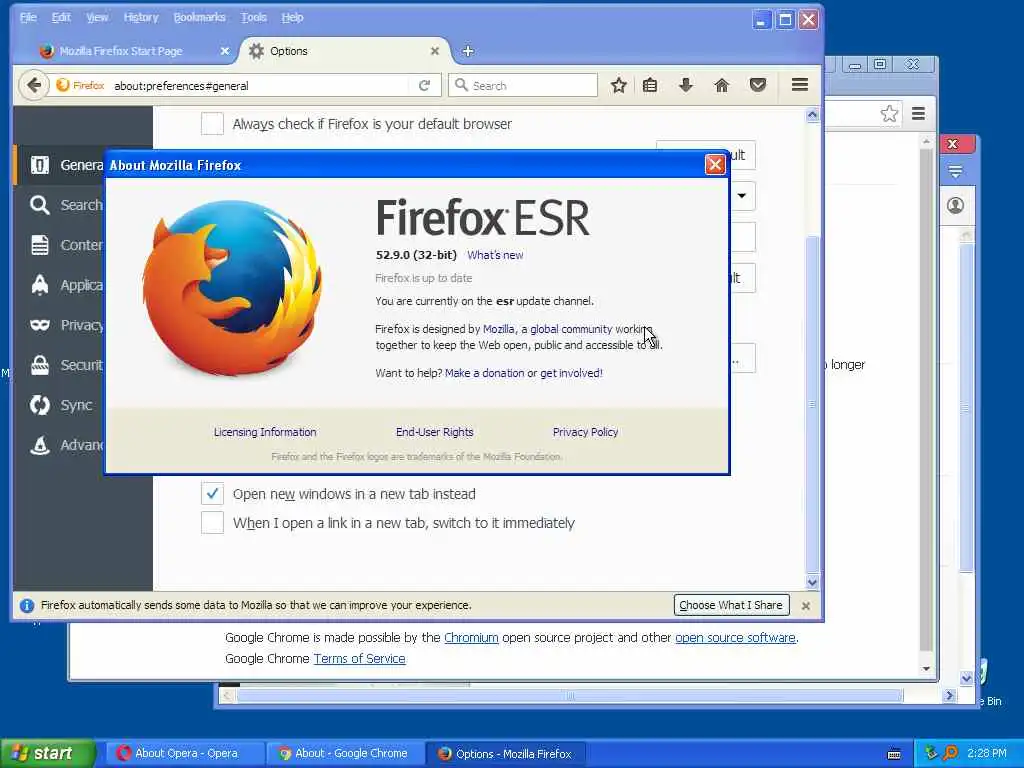The height and width of the screenshot is (768, 1024).
Task: Enable switch to new tab immediately checkbox
Action: pos(212,522)
